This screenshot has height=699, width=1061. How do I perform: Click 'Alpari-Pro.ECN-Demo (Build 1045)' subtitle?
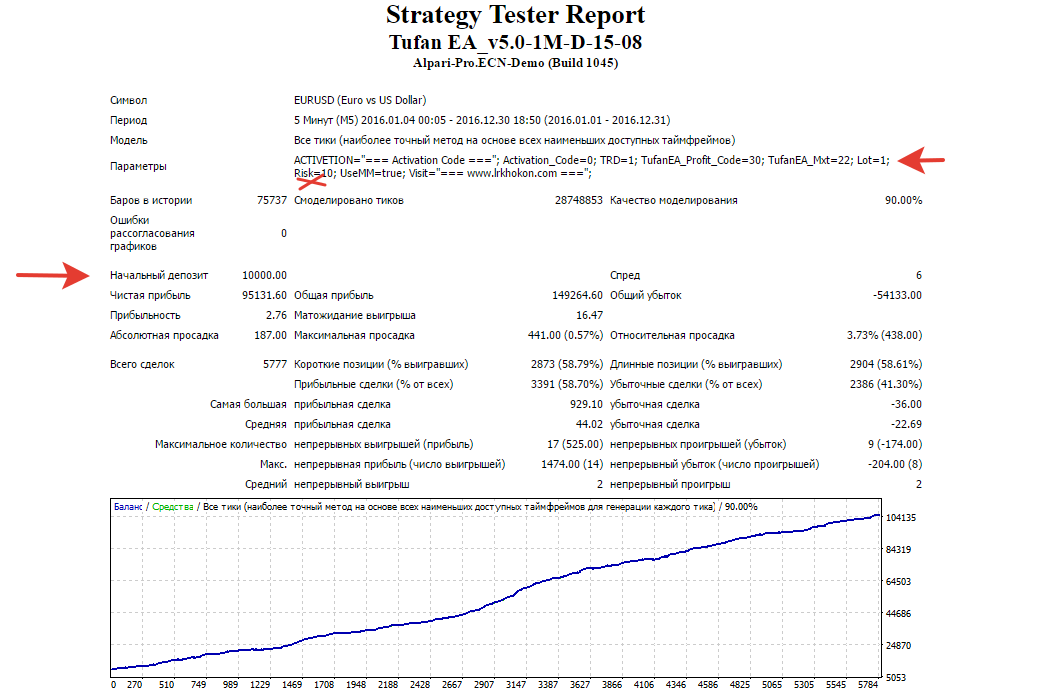[515, 63]
